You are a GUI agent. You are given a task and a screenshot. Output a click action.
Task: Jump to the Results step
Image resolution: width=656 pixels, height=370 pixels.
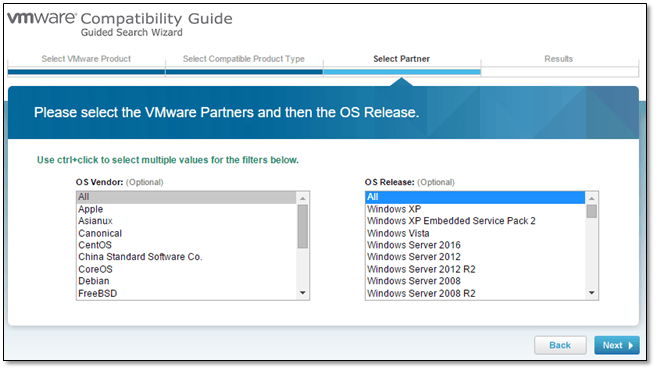(559, 59)
